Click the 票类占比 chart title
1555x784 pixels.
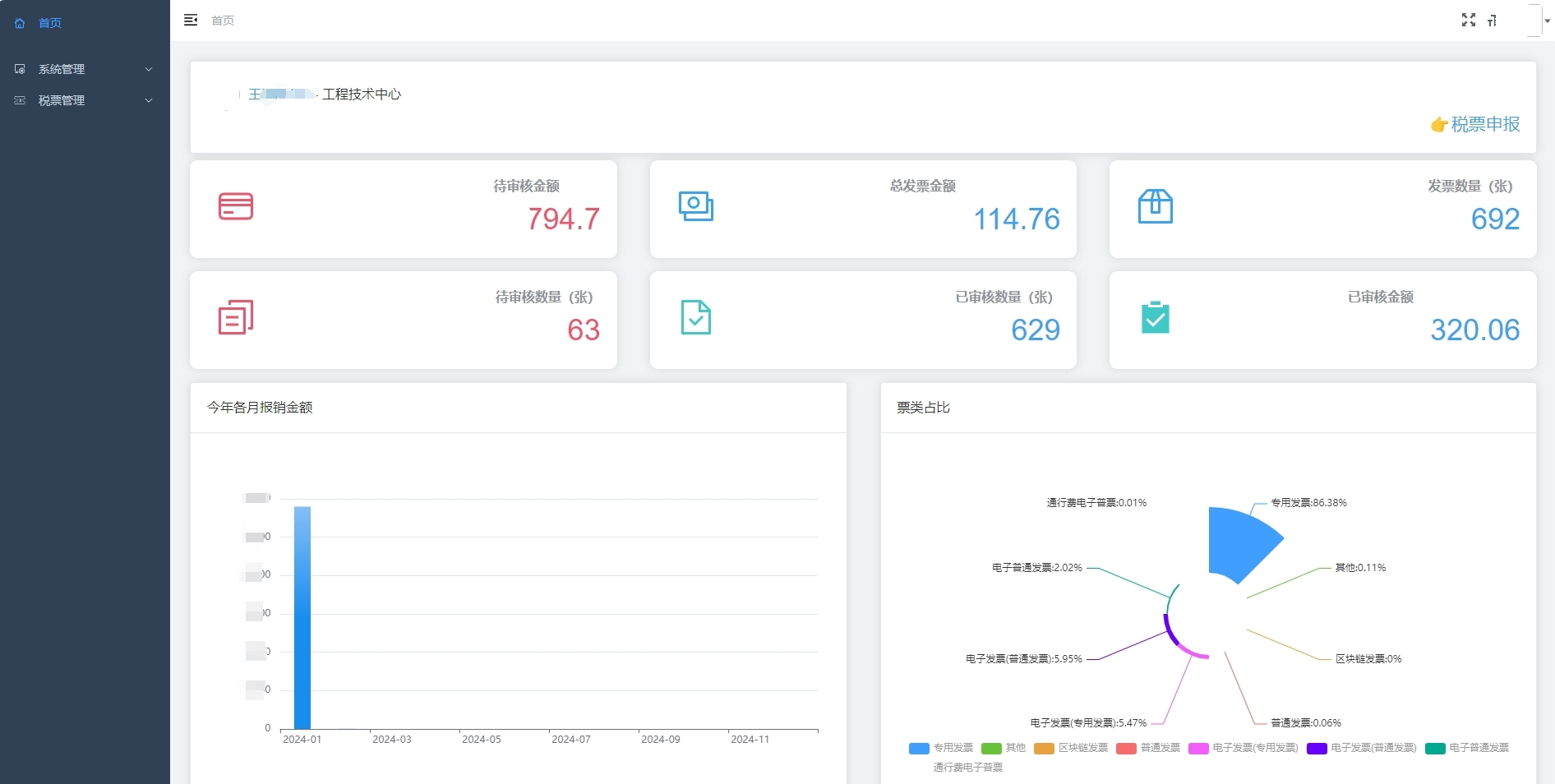pos(924,408)
